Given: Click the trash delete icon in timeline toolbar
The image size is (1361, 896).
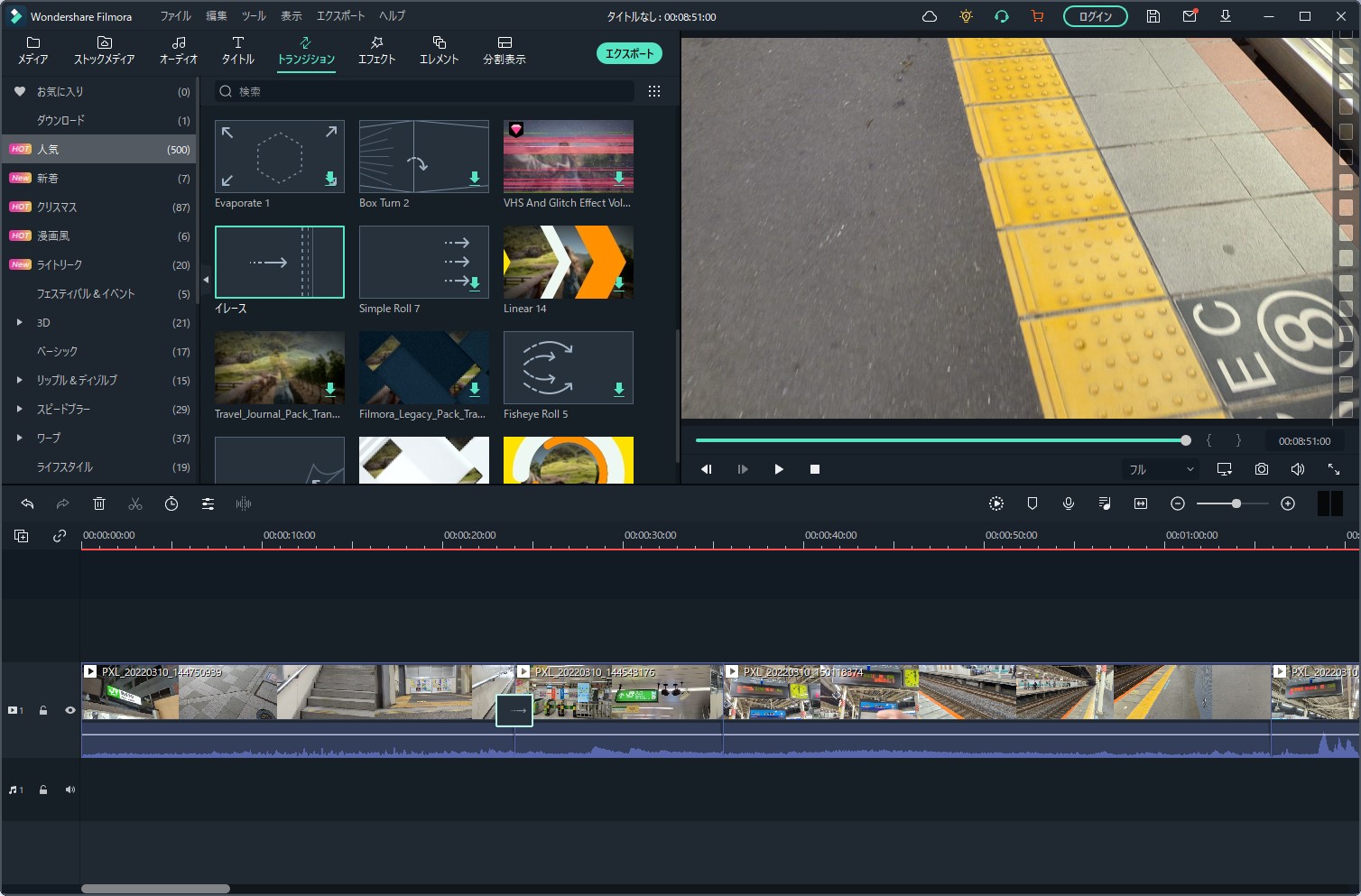Looking at the screenshot, I should tap(99, 503).
